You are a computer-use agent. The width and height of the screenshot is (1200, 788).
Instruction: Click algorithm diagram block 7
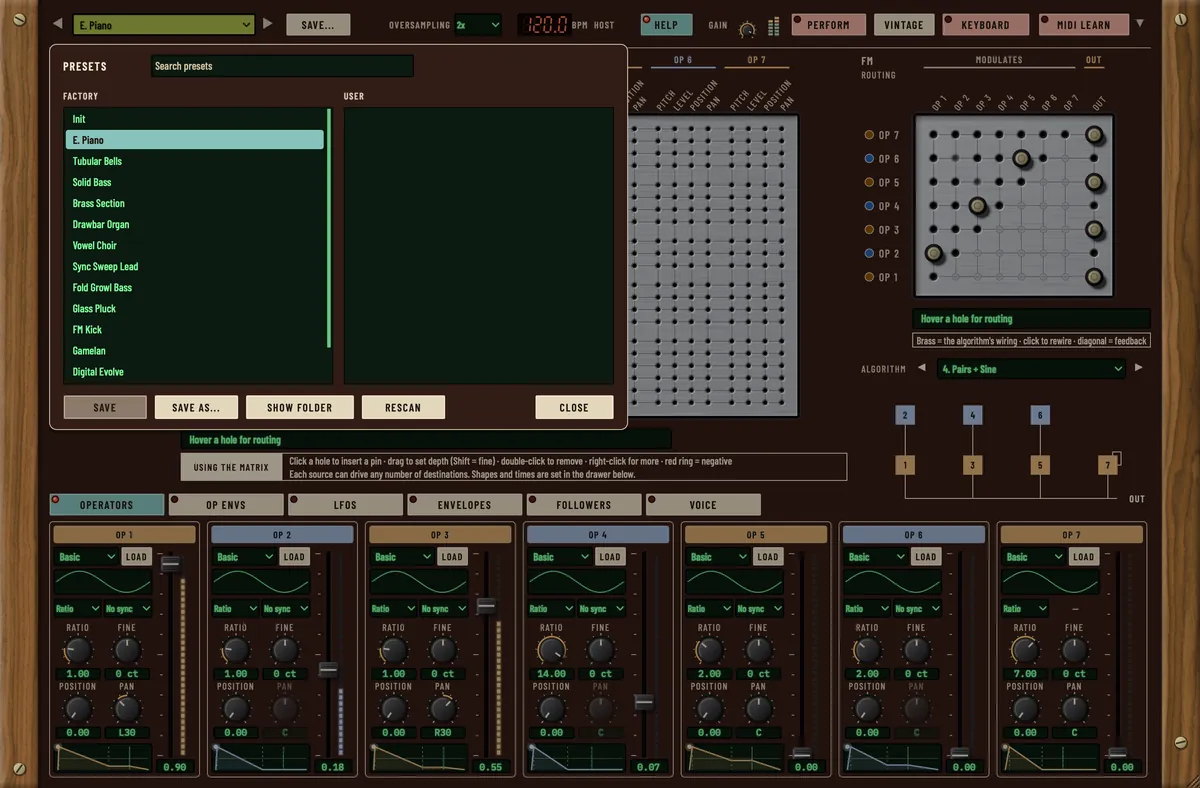tap(1106, 465)
